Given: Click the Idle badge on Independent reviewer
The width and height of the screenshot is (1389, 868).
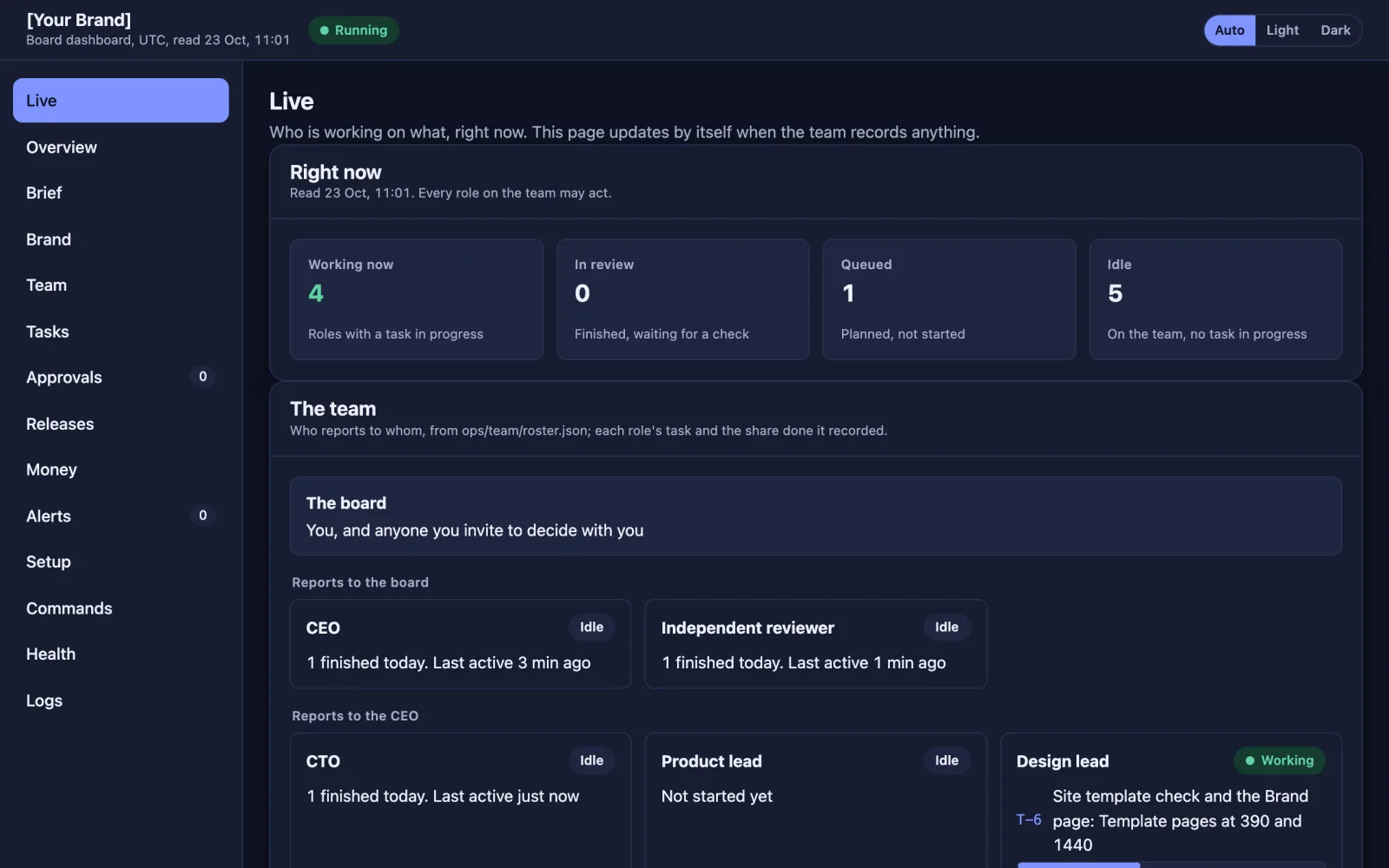Looking at the screenshot, I should pyautogui.click(x=947, y=627).
